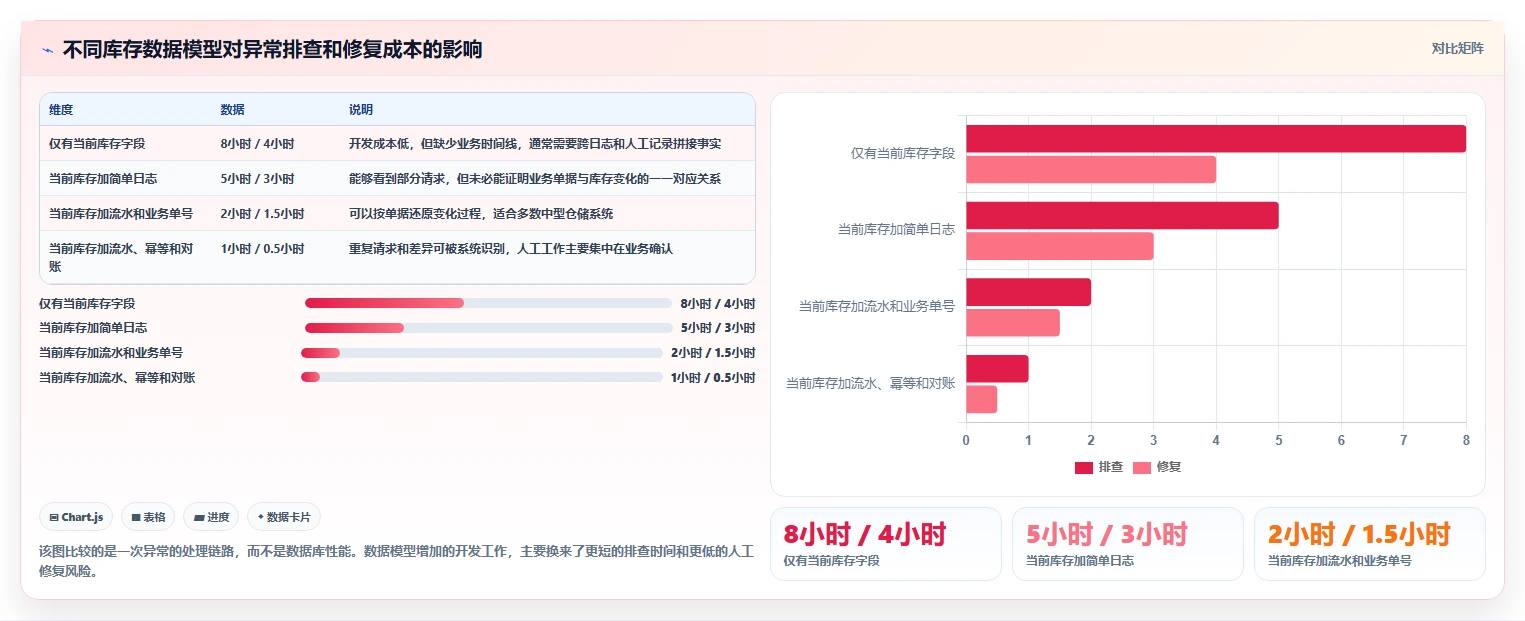Click the 排查 bar for 当前库存加流水、幂等和对账 in chart
The height and width of the screenshot is (621, 1525).
click(x=997, y=368)
